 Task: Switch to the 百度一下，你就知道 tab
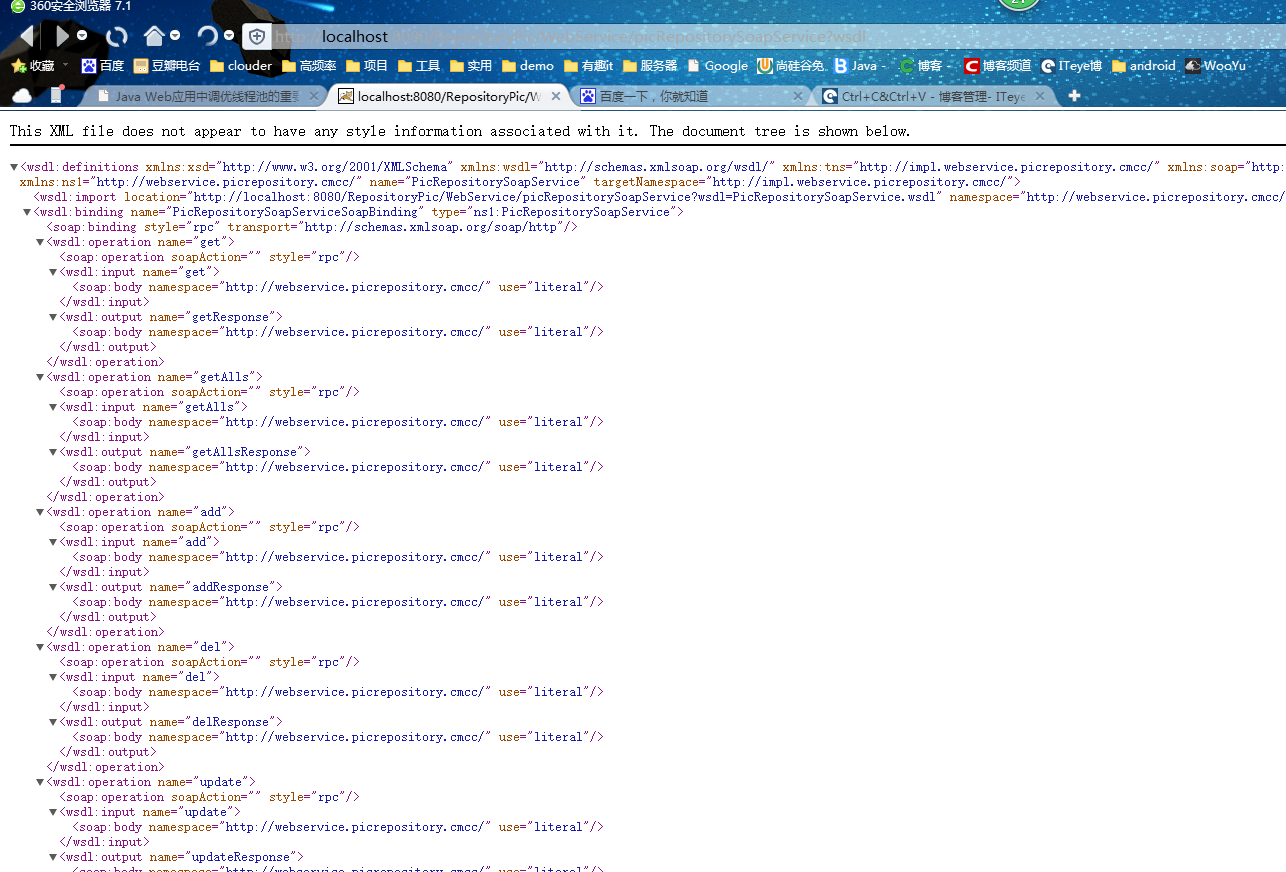[x=692, y=96]
